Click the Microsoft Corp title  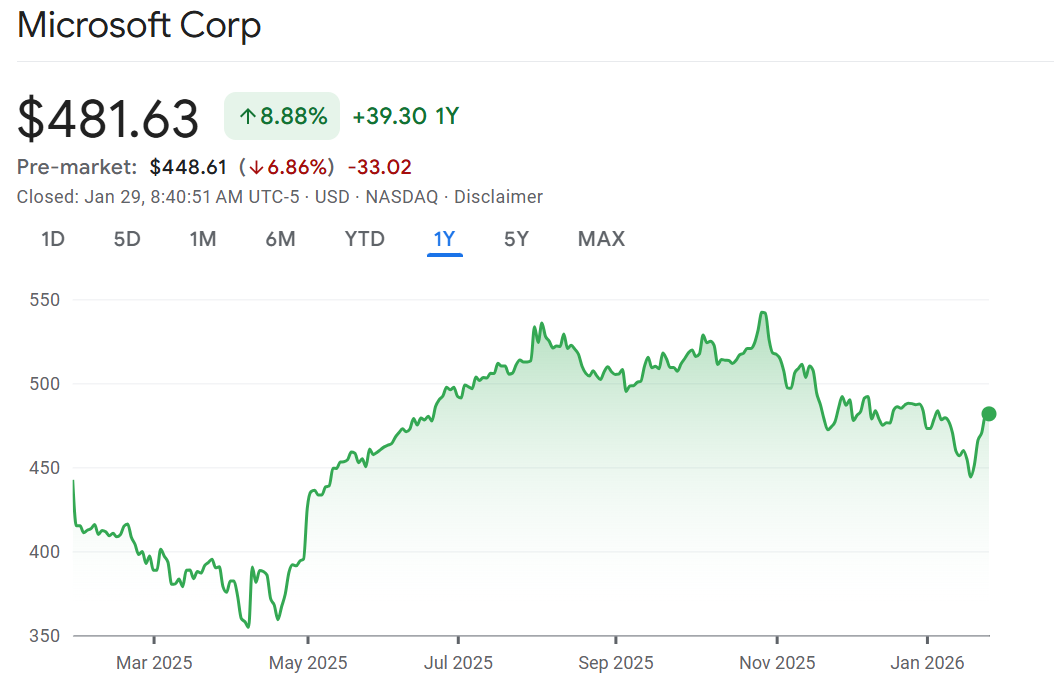coord(139,26)
